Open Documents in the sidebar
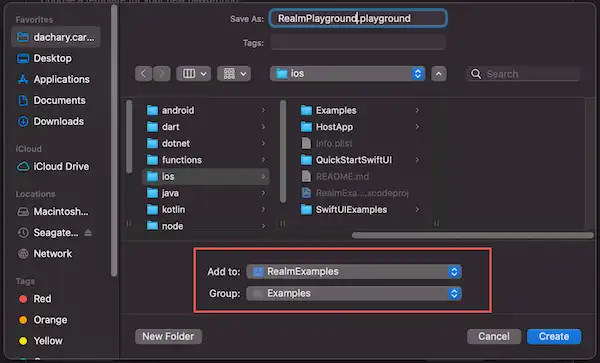 point(52,100)
